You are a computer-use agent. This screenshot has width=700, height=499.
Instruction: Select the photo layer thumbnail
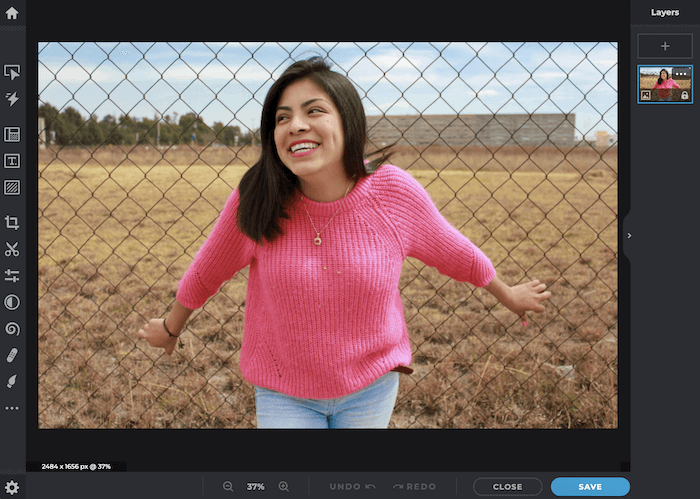665,84
